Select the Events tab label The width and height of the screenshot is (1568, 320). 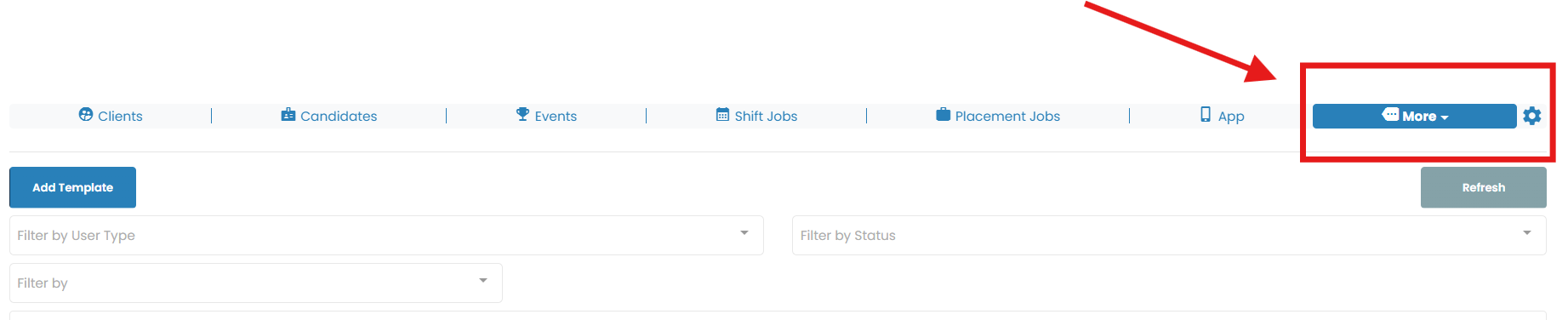[556, 117]
